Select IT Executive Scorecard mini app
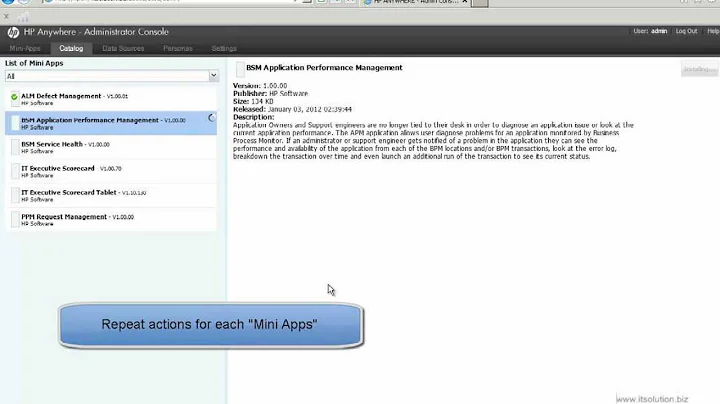 (x=111, y=172)
